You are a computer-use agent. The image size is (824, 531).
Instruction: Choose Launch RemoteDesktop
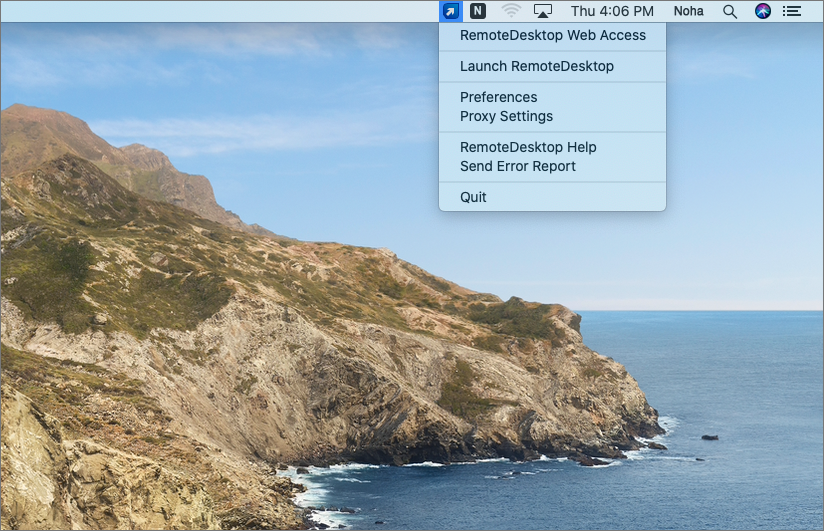[x=536, y=66]
